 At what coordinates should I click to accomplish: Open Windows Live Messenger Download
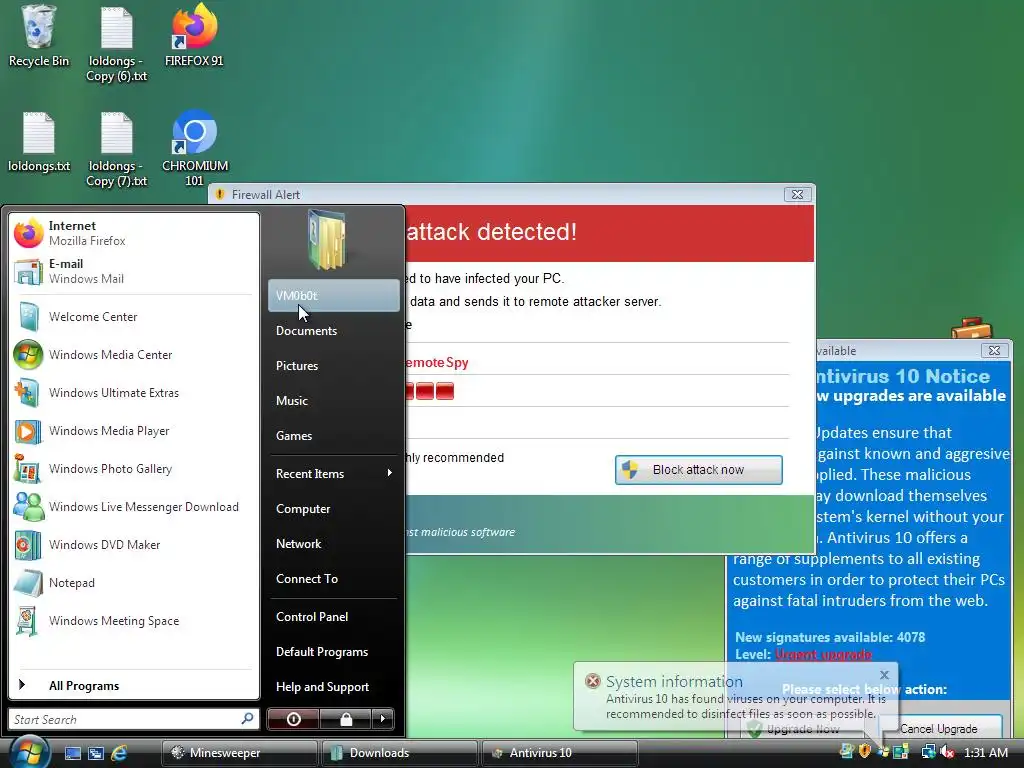click(134, 507)
